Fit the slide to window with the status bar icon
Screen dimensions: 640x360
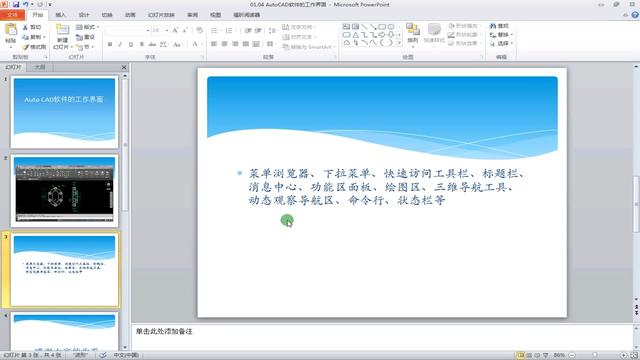634,356
